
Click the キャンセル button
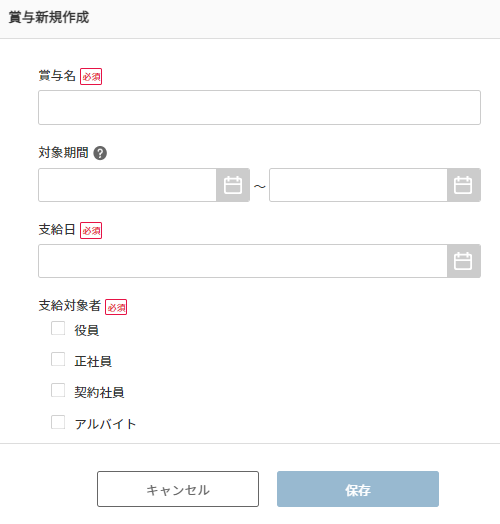click(x=178, y=489)
